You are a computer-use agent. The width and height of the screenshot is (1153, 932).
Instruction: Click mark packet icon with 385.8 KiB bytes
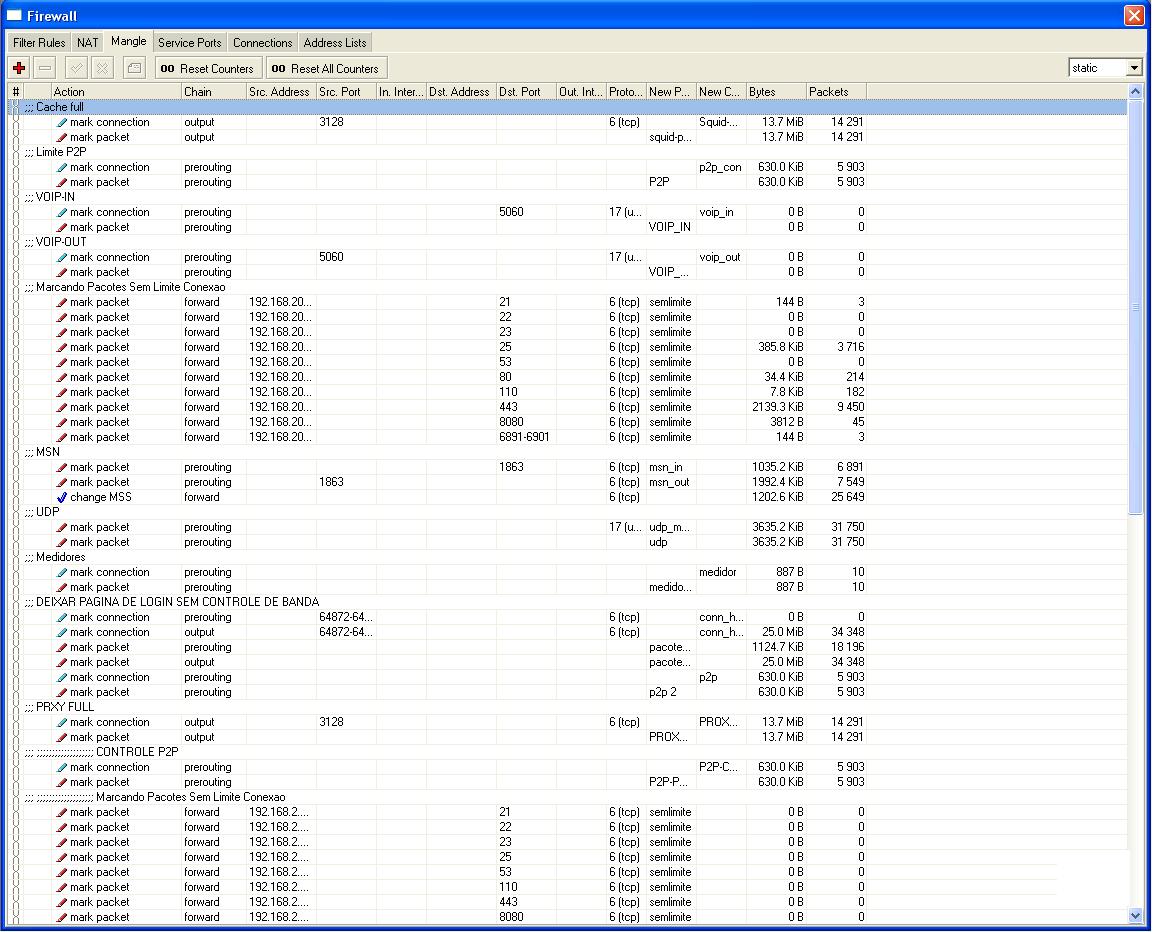point(62,347)
